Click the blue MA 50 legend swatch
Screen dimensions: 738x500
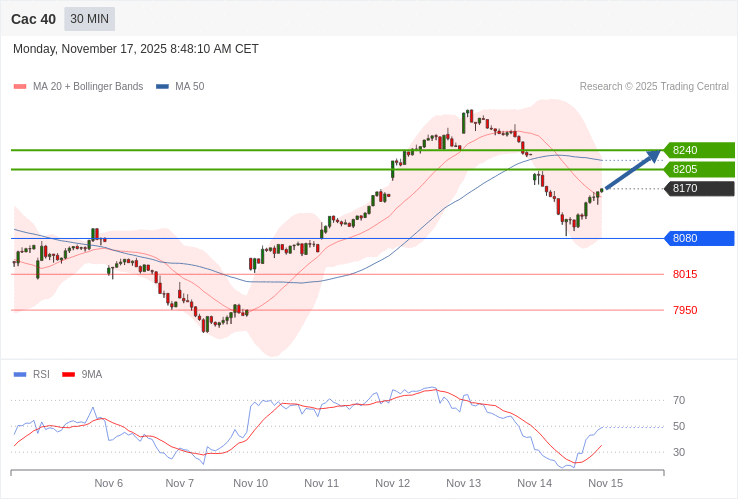pyautogui.click(x=162, y=87)
